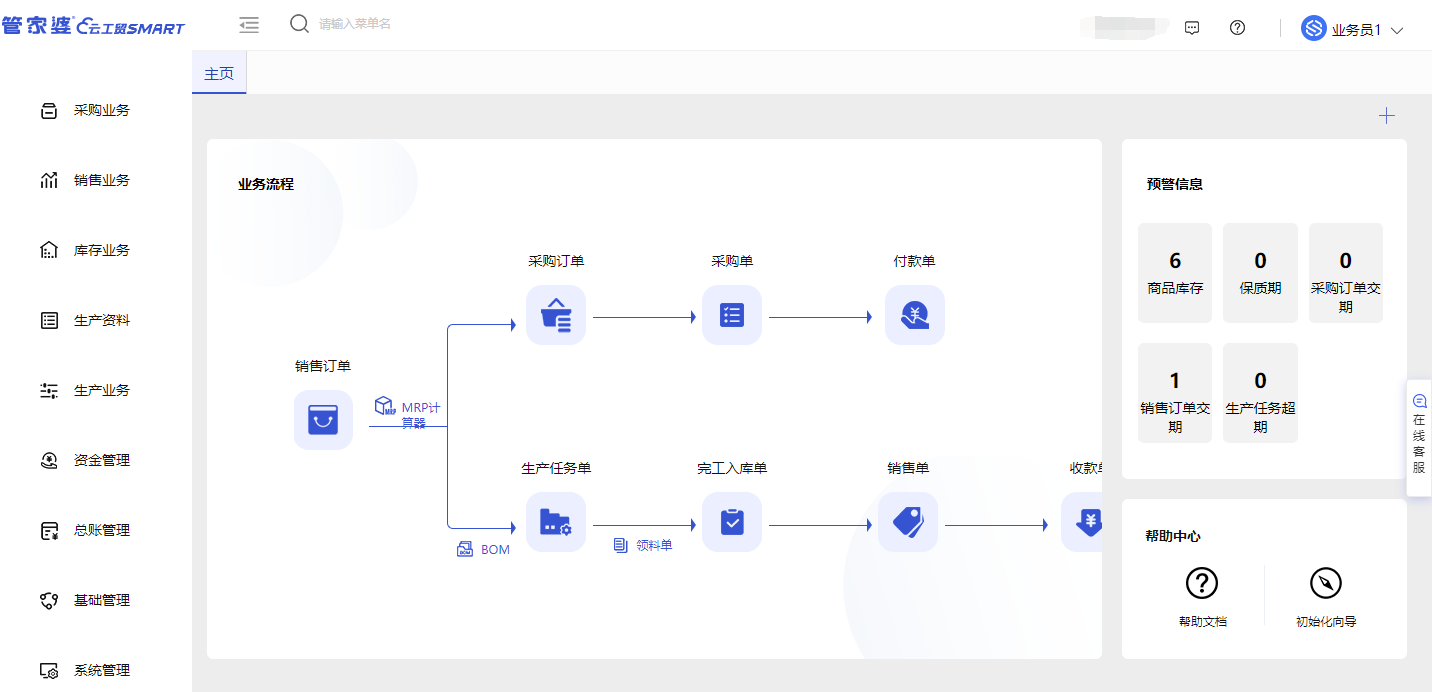Open the 保质期 warning card
1432x692 pixels.
point(1260,273)
